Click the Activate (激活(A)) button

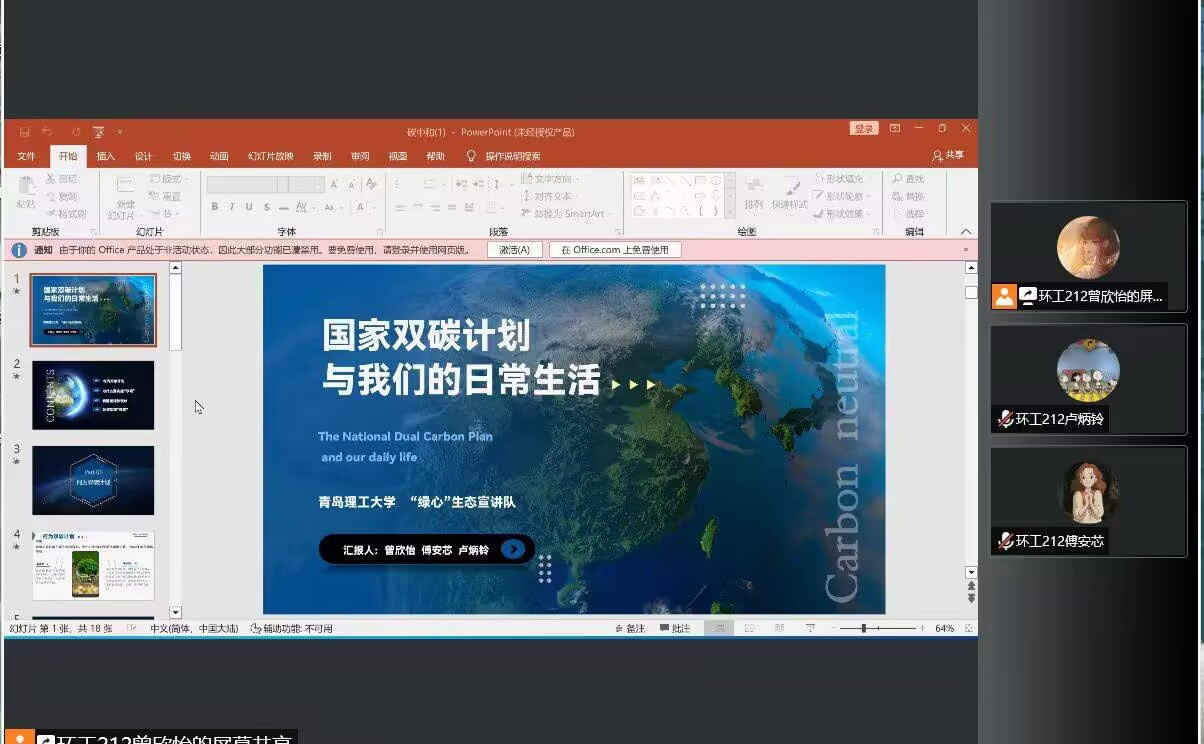coord(514,250)
